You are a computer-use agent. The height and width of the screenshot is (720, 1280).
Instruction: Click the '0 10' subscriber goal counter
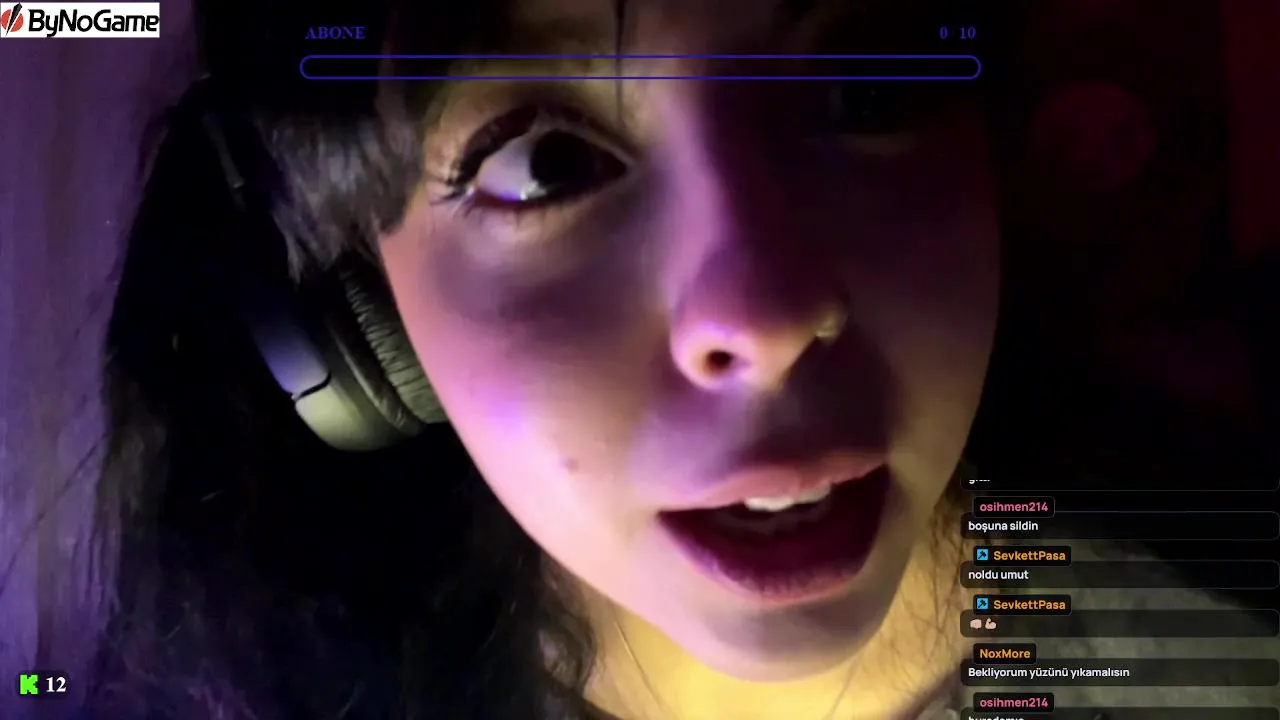tap(957, 33)
